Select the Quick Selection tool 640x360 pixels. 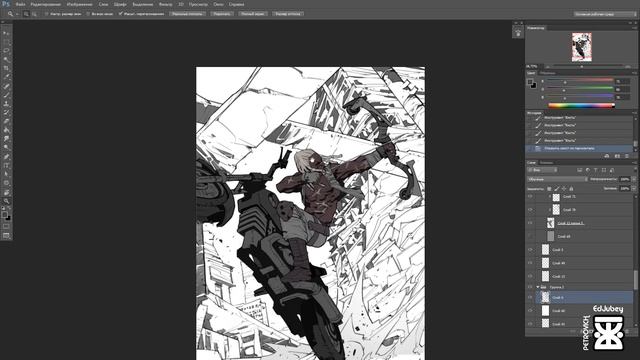click(x=6, y=60)
